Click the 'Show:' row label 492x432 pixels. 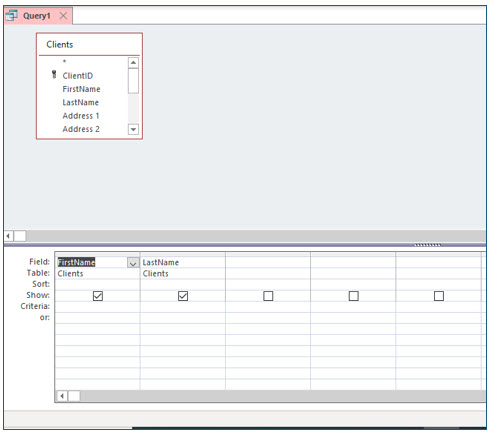38,295
